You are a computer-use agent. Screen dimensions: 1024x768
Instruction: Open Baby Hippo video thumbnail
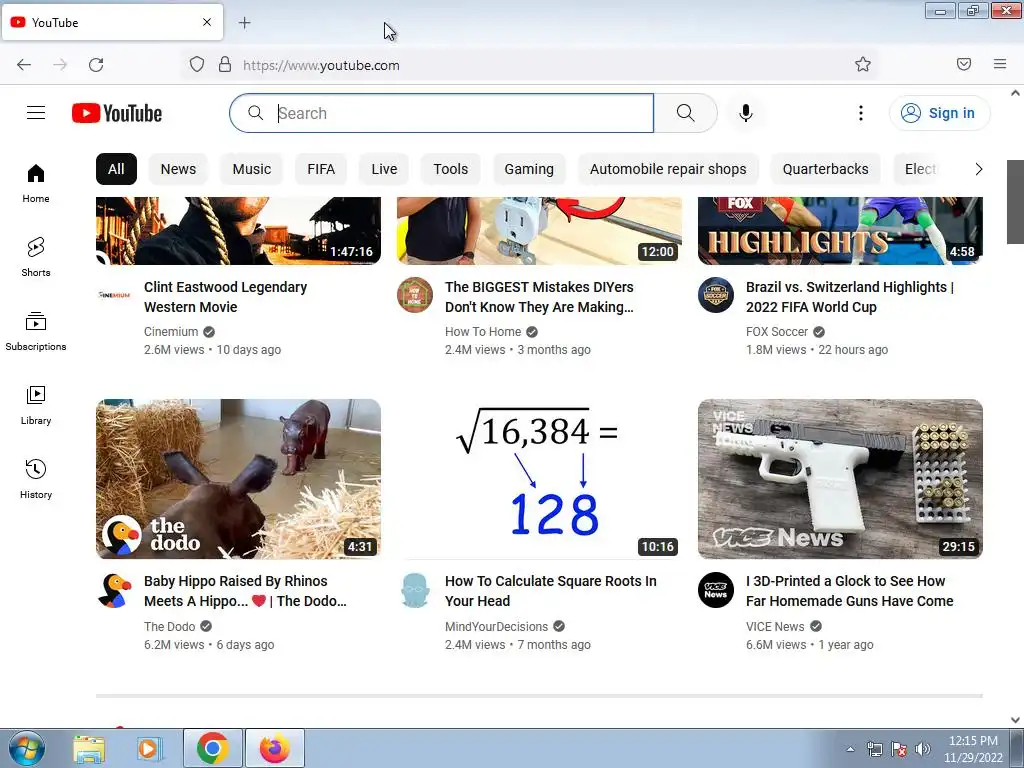(238, 479)
